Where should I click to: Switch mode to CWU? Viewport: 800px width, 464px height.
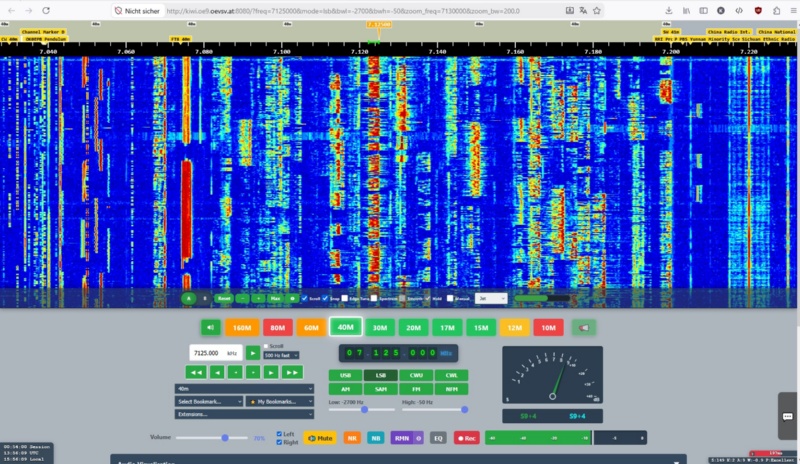click(415, 376)
